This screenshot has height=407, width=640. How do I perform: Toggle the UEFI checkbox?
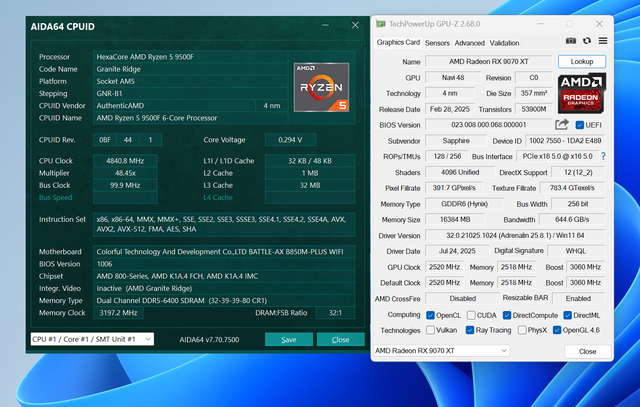[579, 125]
